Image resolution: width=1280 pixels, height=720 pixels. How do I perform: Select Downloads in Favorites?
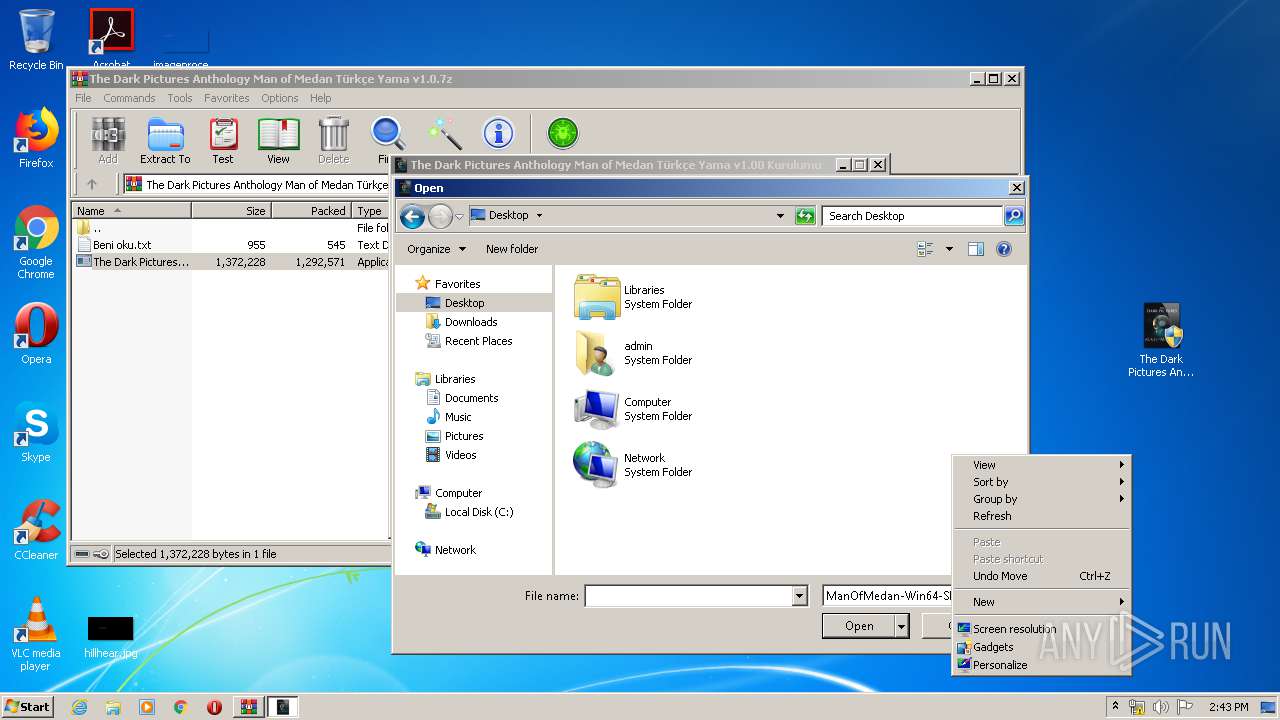(x=471, y=322)
